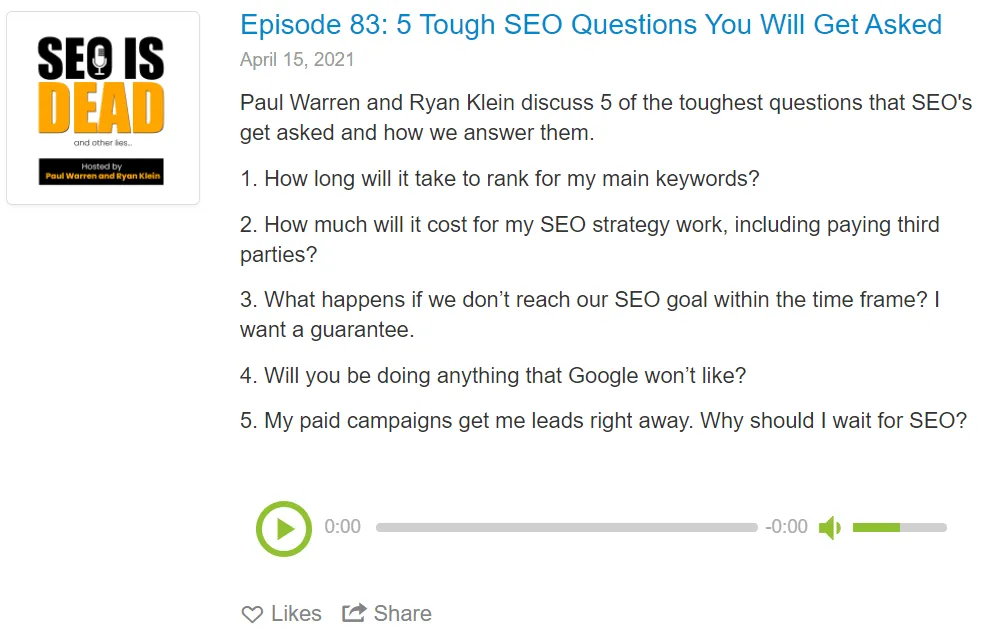Click the Paul Warren and Ryan Klein description
Viewport: 1003px width, 629px height.
tap(605, 118)
